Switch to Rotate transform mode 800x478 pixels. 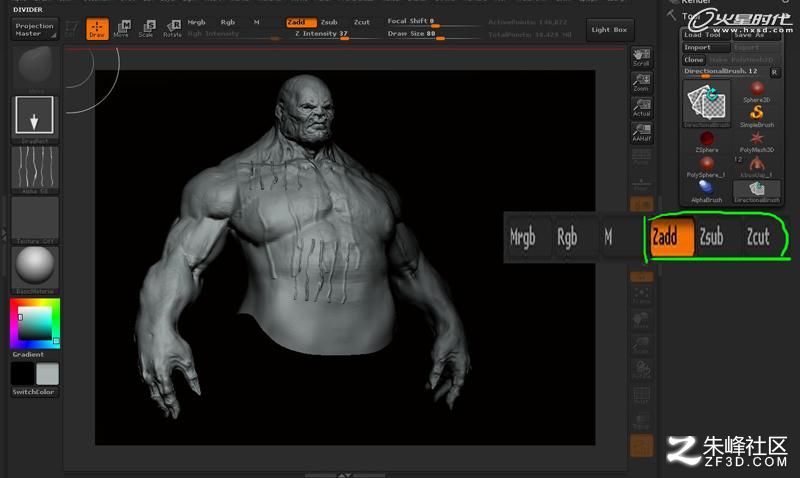coord(172,29)
